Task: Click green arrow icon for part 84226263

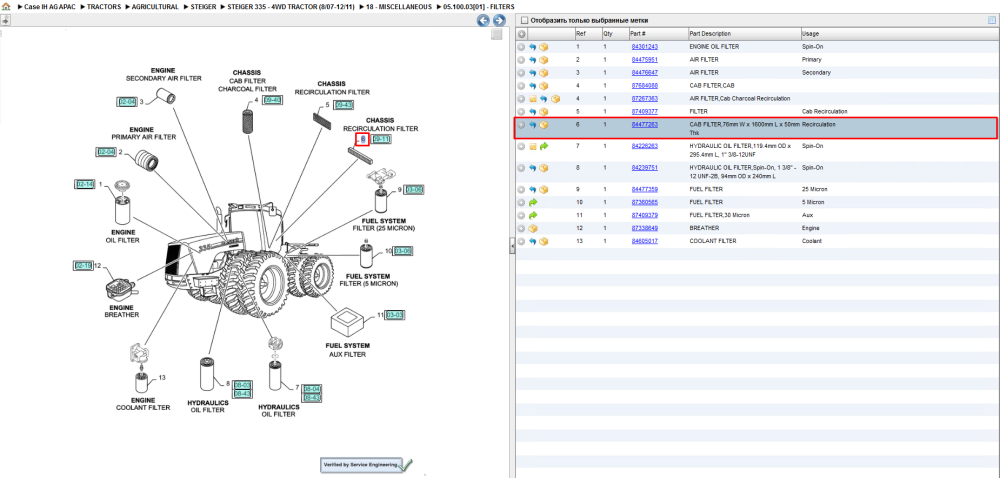Action: pyautogui.click(x=544, y=147)
